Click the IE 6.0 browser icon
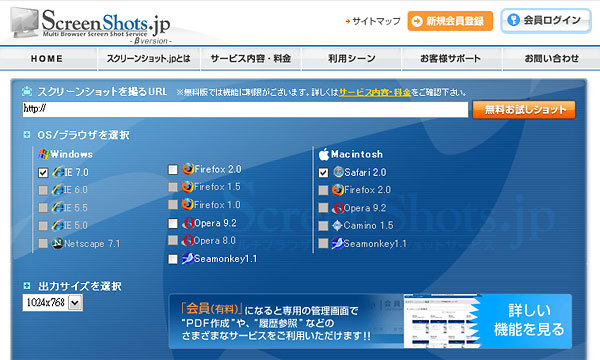The width and height of the screenshot is (600, 360). 58,190
